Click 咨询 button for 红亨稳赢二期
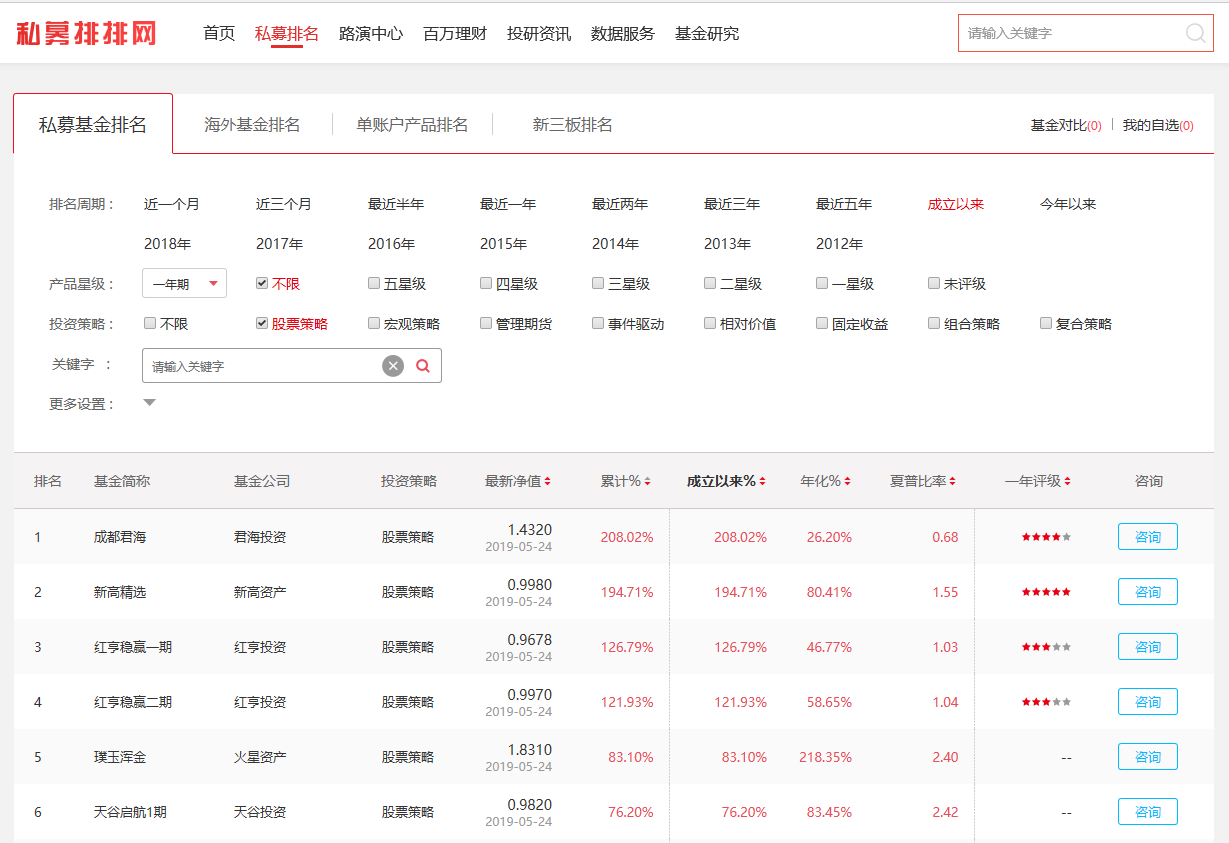The height and width of the screenshot is (843, 1229). tap(1148, 702)
